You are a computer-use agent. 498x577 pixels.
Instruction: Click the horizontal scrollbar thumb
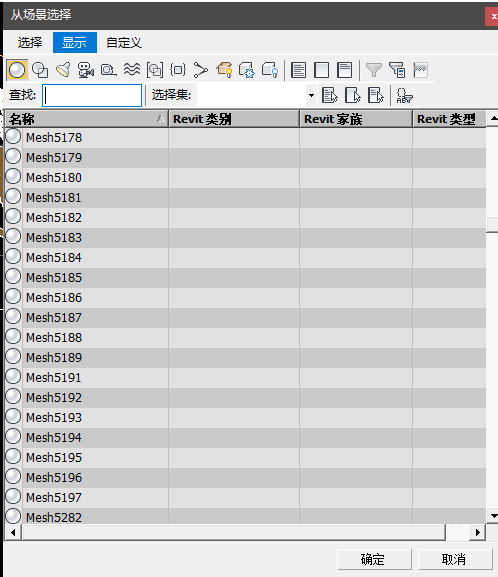(x=234, y=532)
